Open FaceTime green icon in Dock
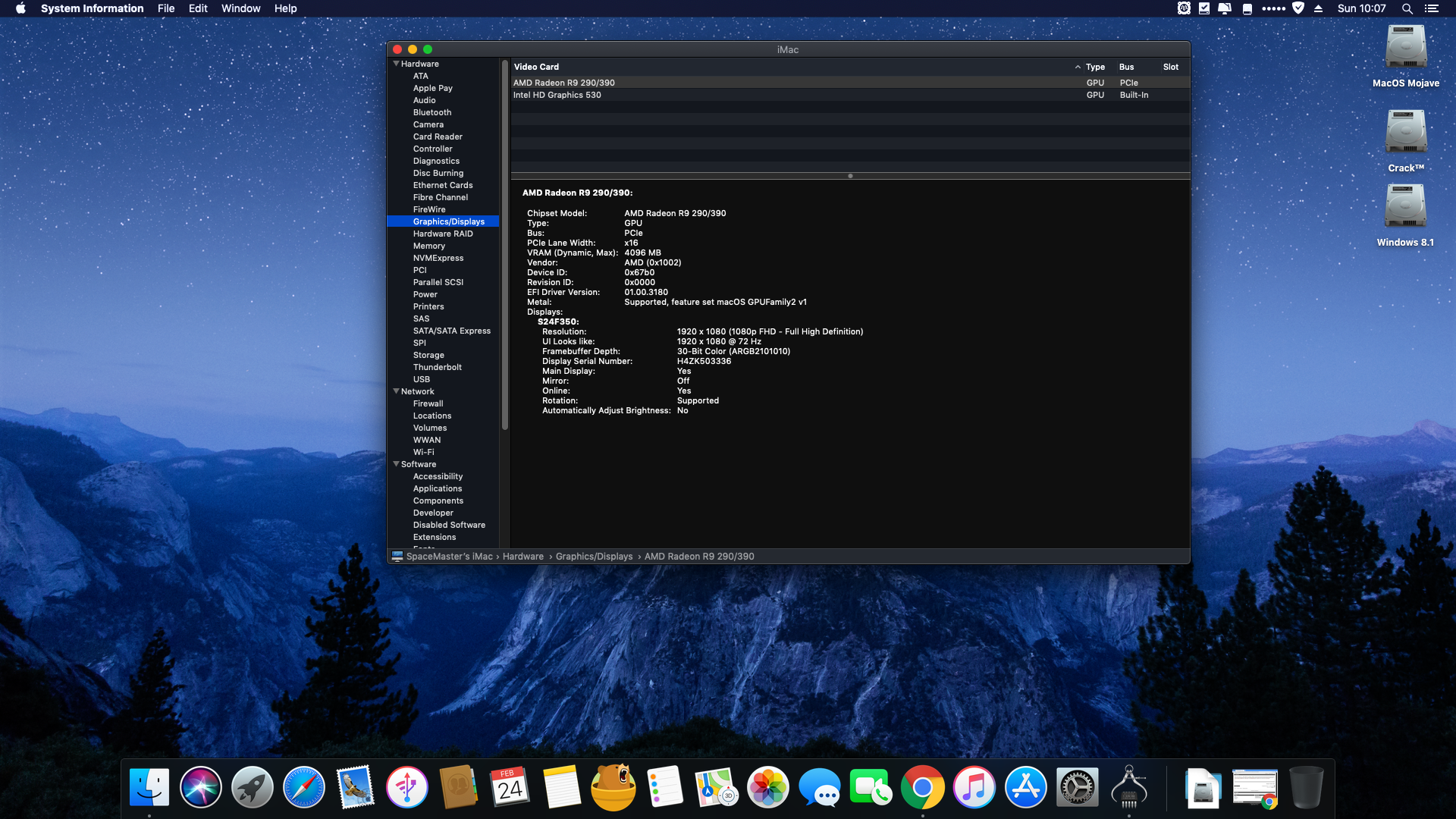The width and height of the screenshot is (1456, 819). coord(871,787)
